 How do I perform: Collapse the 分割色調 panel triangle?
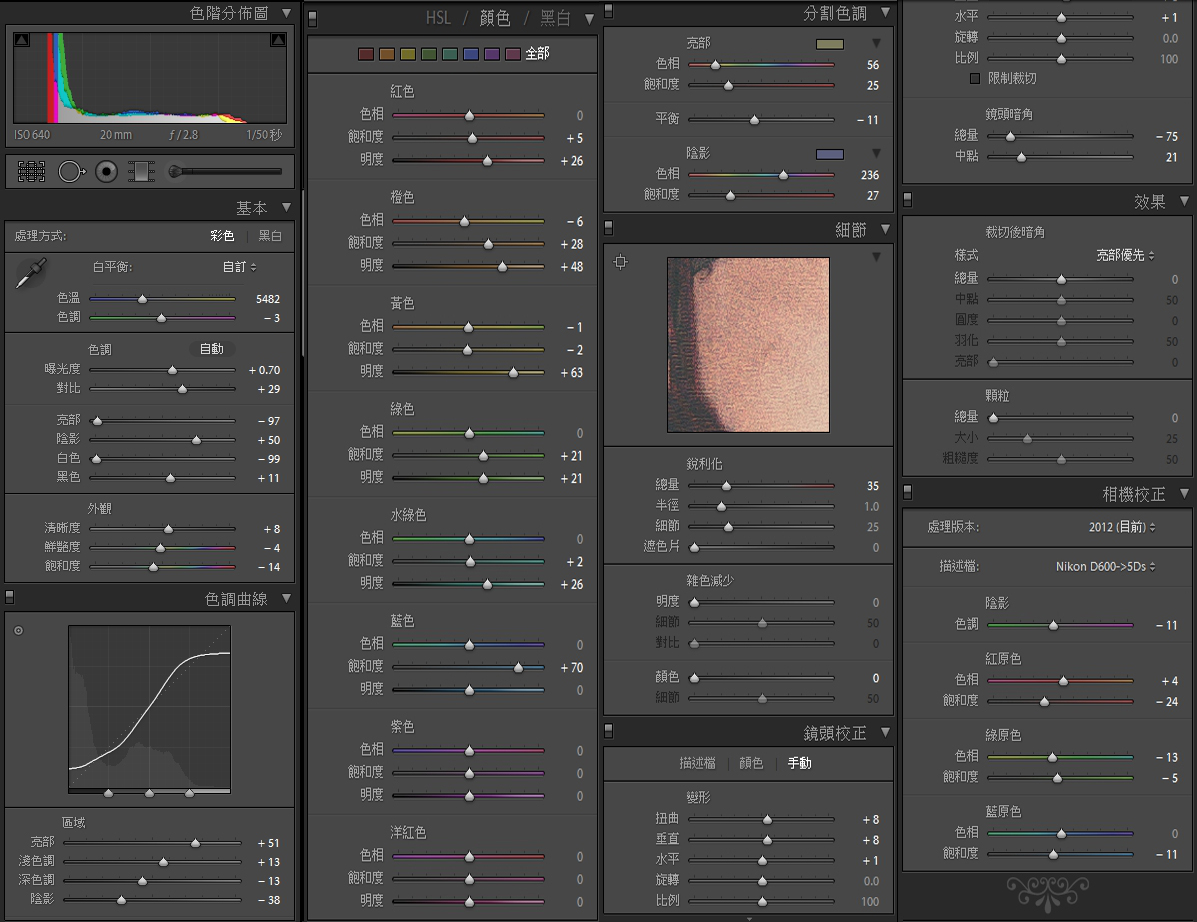886,12
